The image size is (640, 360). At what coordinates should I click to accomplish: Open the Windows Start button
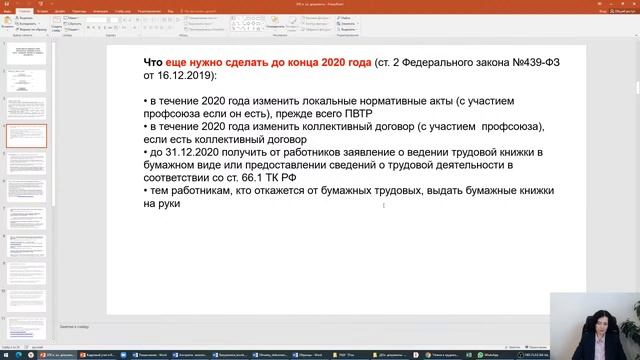click(x=6, y=355)
